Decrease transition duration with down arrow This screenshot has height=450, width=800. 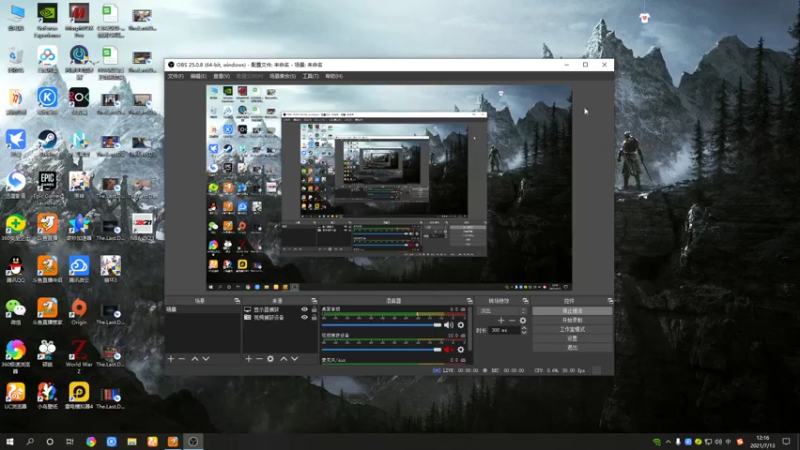click(x=524, y=333)
